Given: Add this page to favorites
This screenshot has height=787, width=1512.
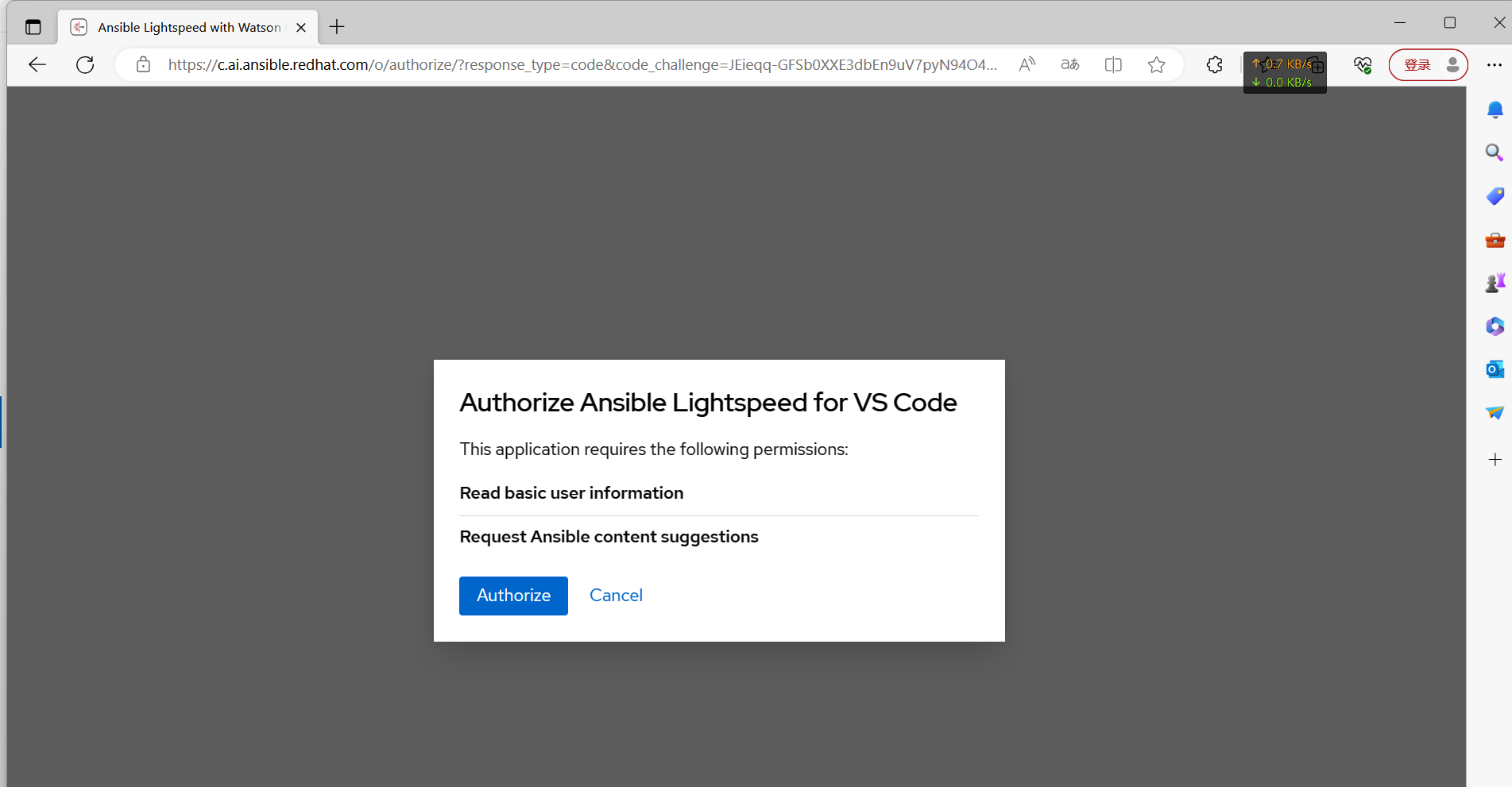Looking at the screenshot, I should click(1156, 65).
